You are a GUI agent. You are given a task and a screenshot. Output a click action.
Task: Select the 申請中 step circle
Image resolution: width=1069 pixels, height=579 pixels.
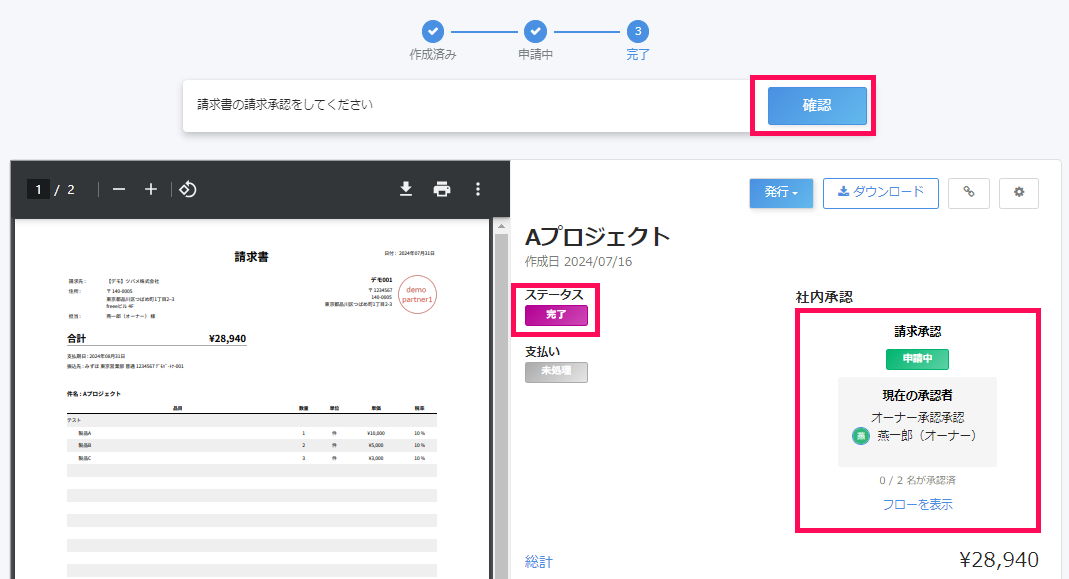tap(535, 32)
